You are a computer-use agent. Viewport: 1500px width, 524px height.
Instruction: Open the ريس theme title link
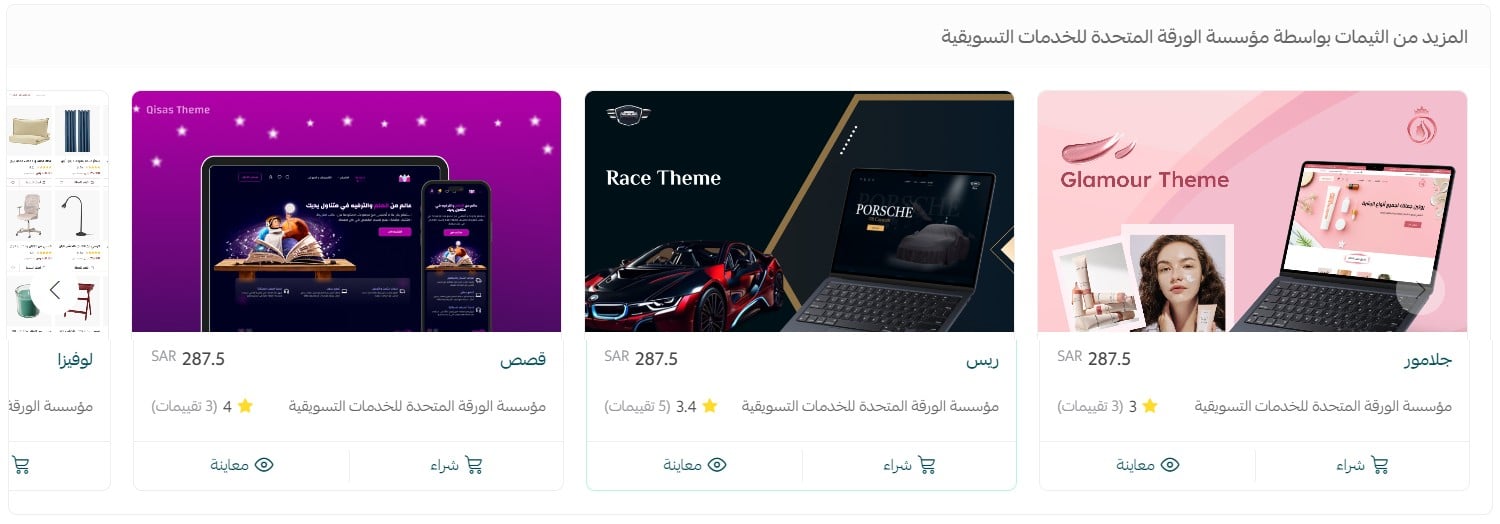[982, 360]
